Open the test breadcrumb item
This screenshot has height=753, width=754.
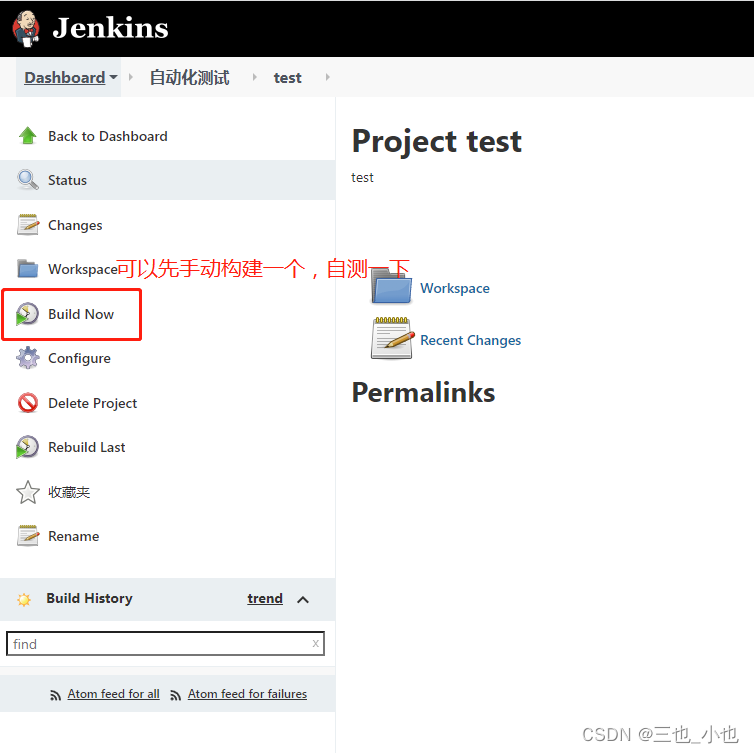tap(288, 77)
